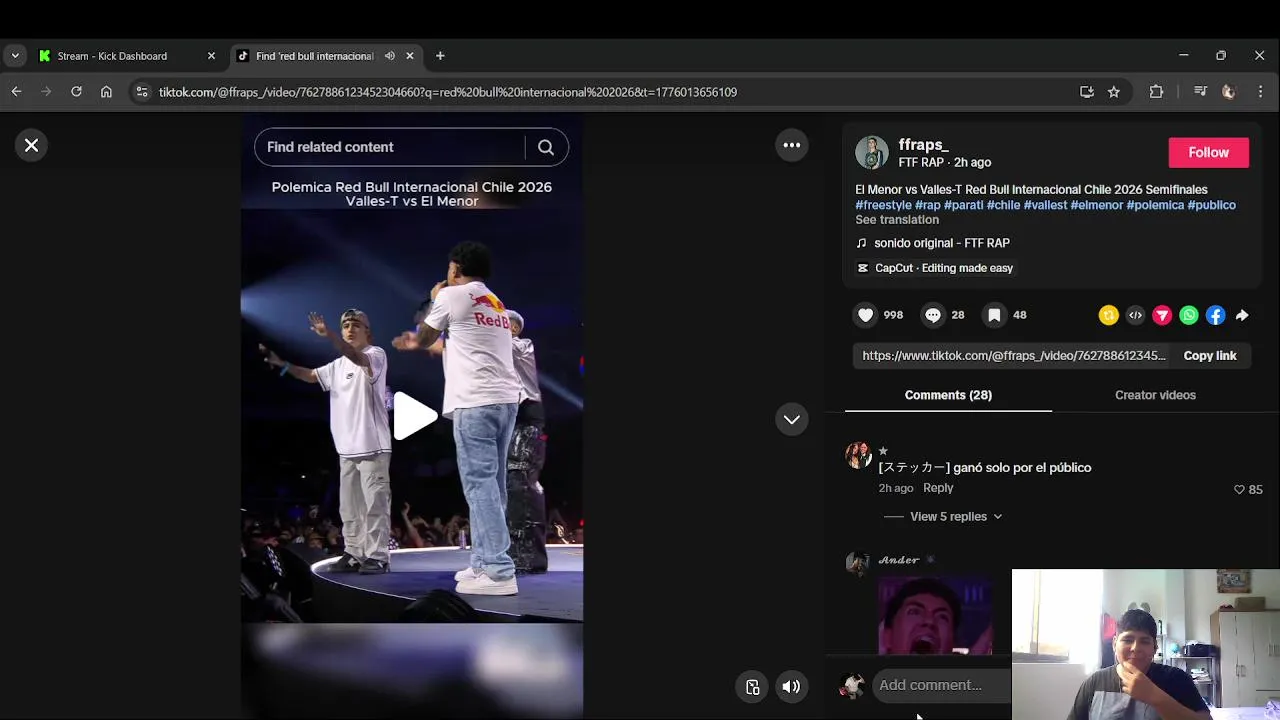Open Ander commenter profile

coord(898,560)
